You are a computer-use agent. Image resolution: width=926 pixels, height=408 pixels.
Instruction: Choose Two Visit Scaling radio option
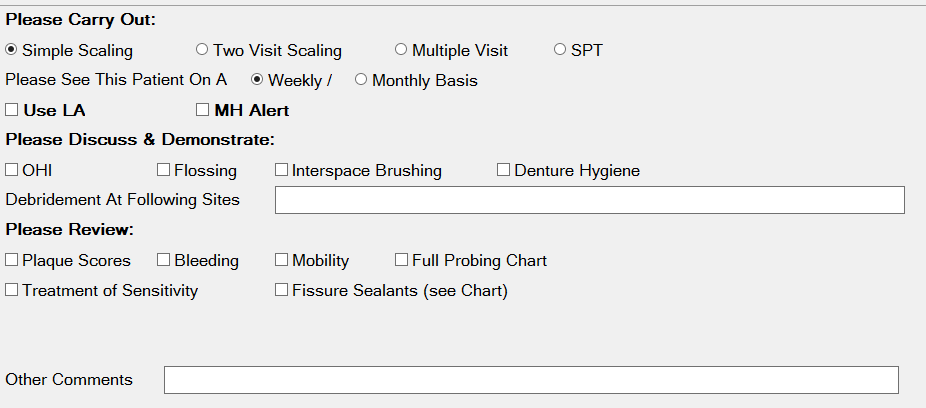coord(202,50)
